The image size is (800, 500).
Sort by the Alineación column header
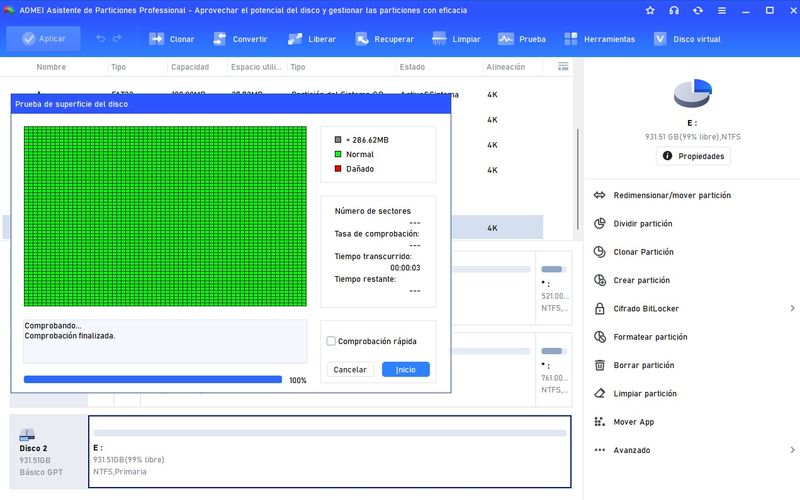[506, 67]
